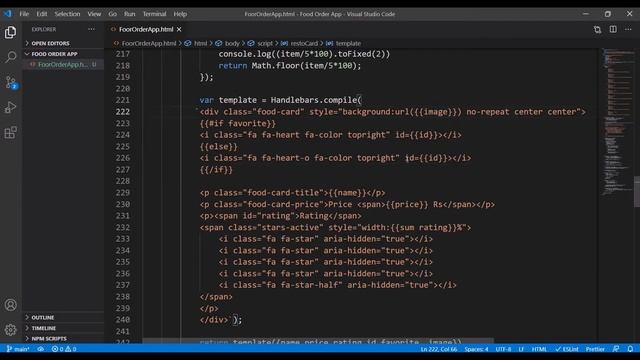Click 'return Math.floor' line 218
The height and width of the screenshot is (360, 640).
290,65
